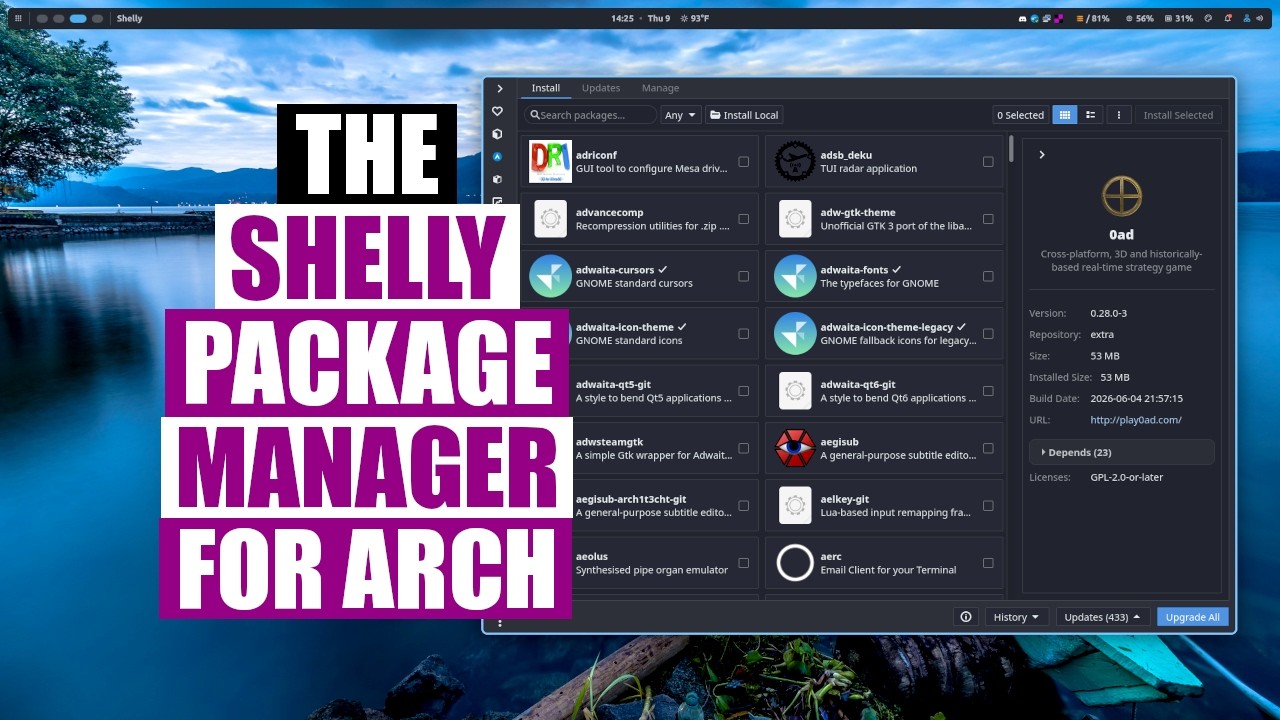Switch to the highlighted workspace indicator
1280x720 pixels.
(78, 18)
